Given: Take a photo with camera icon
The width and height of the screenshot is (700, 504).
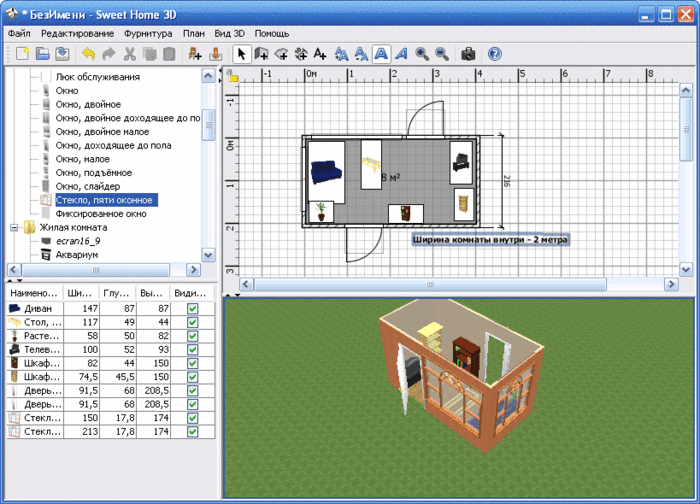Looking at the screenshot, I should click(468, 54).
